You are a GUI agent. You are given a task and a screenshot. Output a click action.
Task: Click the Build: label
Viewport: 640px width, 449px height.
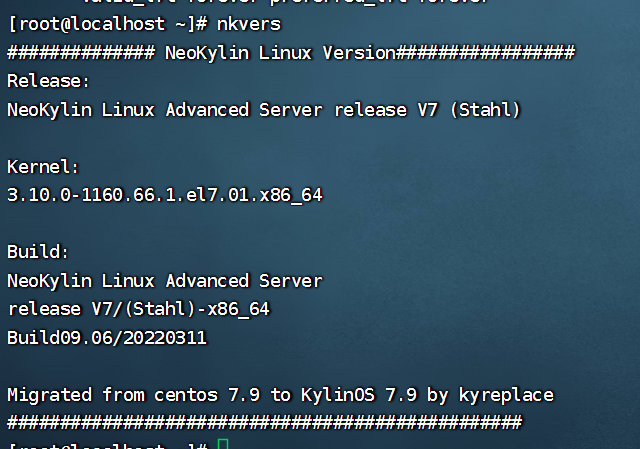click(38, 252)
